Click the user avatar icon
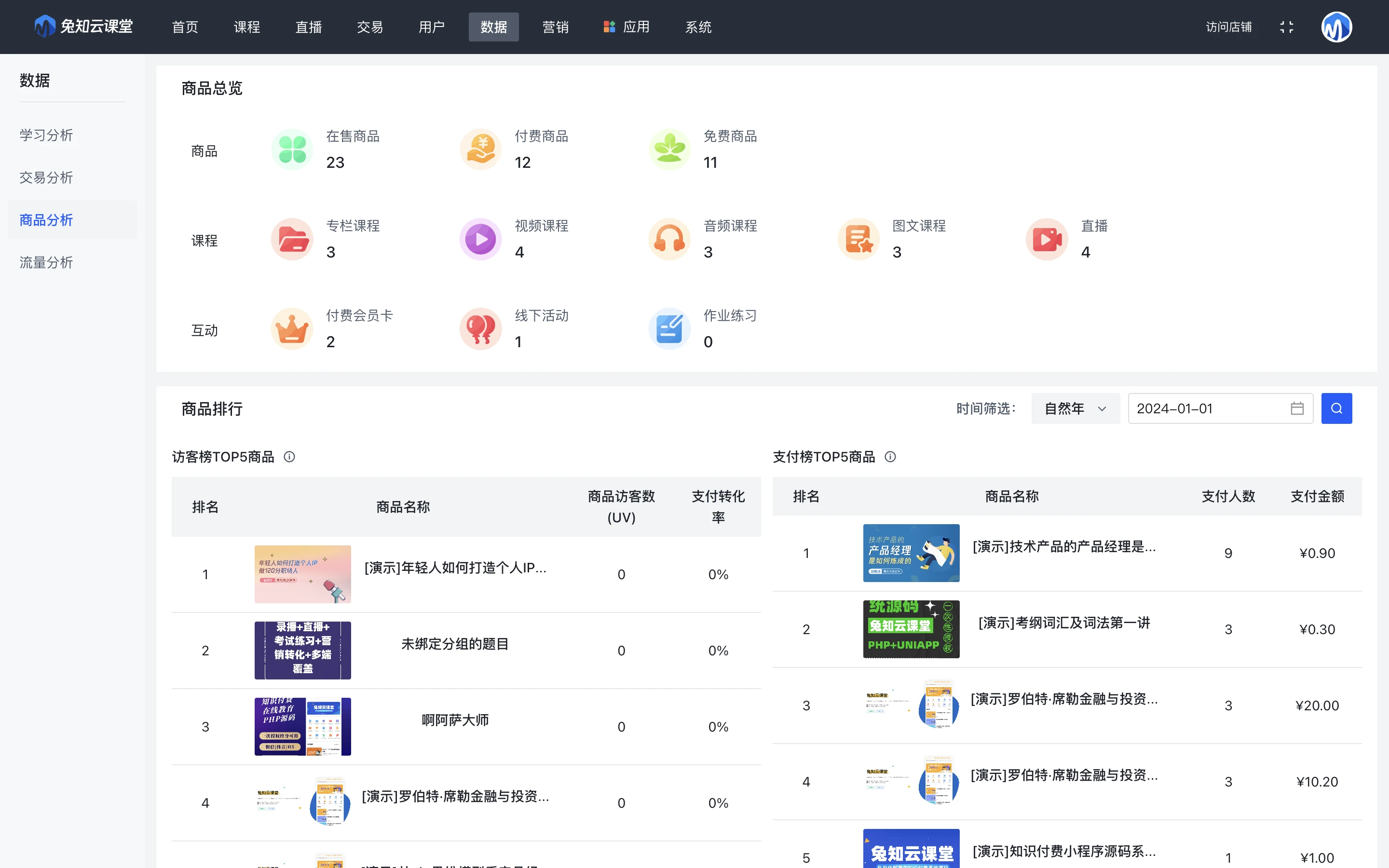 point(1336,27)
